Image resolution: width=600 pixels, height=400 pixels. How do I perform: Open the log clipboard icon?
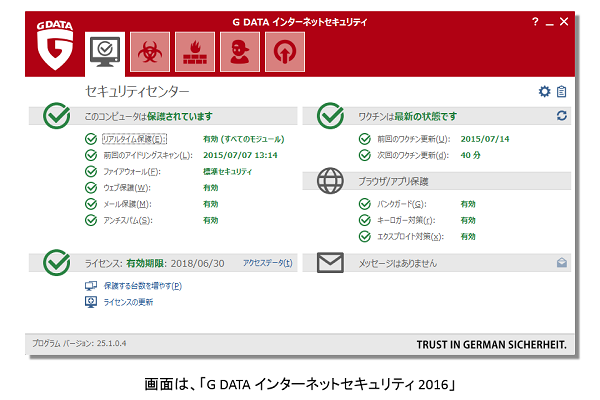562,92
